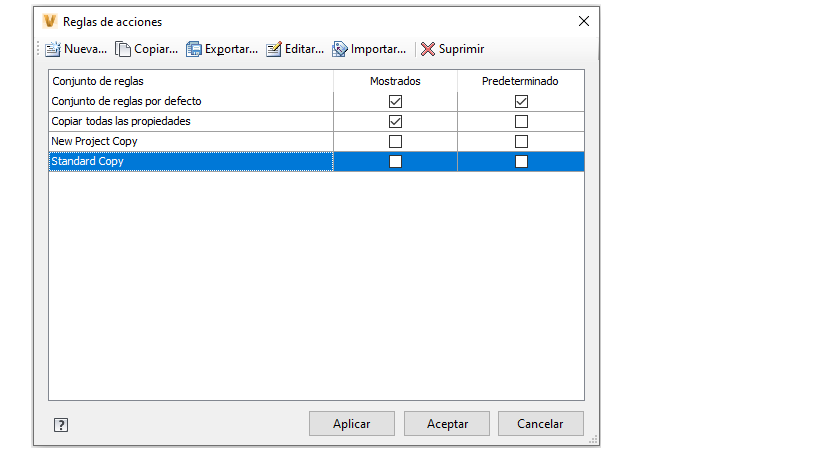
Task: Click the Editar toolbar icon
Action: tap(274, 49)
